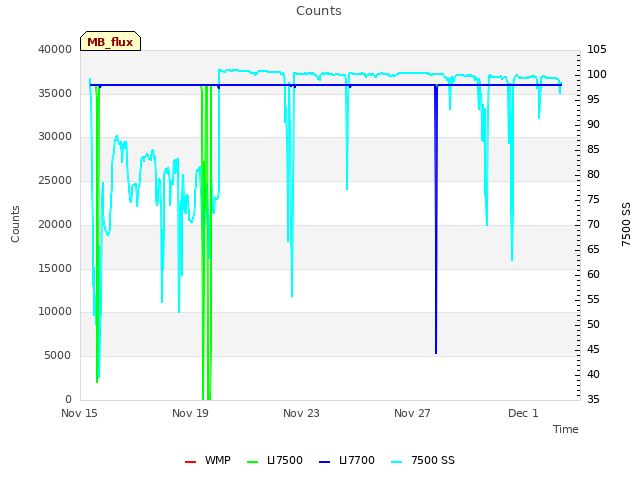Click the Dec 1 x-axis label
640x480 pixels.
[x=523, y=413]
